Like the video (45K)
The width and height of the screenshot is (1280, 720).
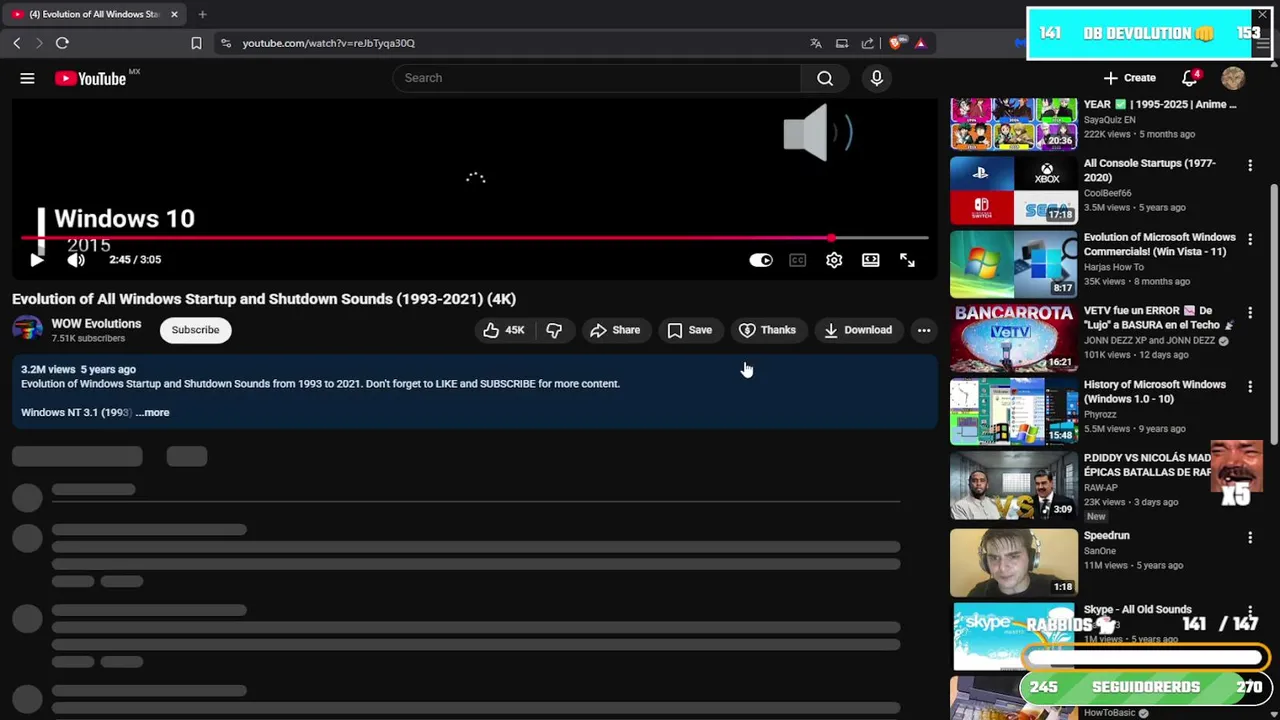pyautogui.click(x=505, y=330)
